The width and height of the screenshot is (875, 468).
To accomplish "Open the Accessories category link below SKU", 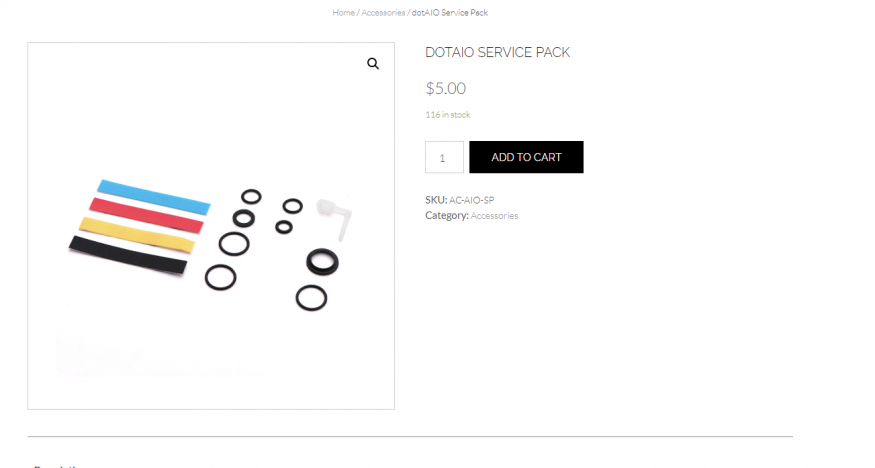I will [494, 216].
